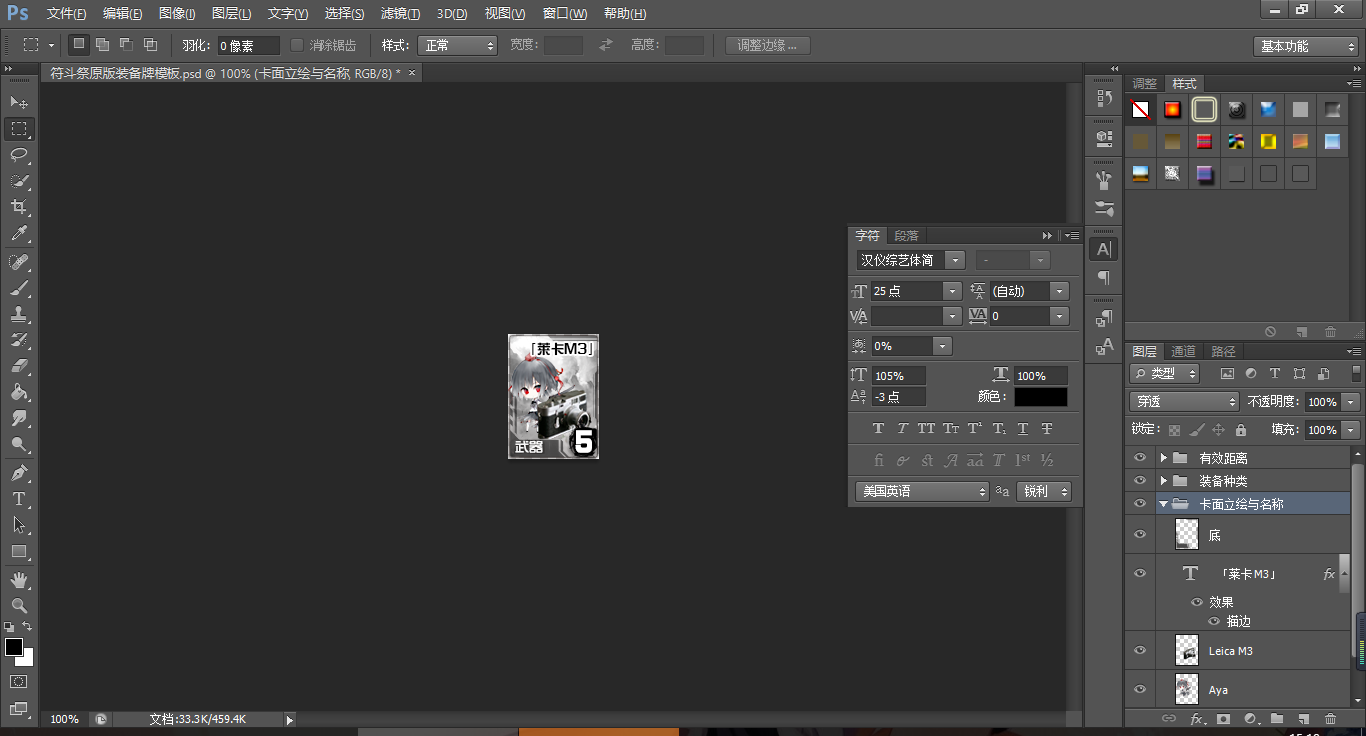
Task: Select the Brush tool
Action: click(x=19, y=288)
